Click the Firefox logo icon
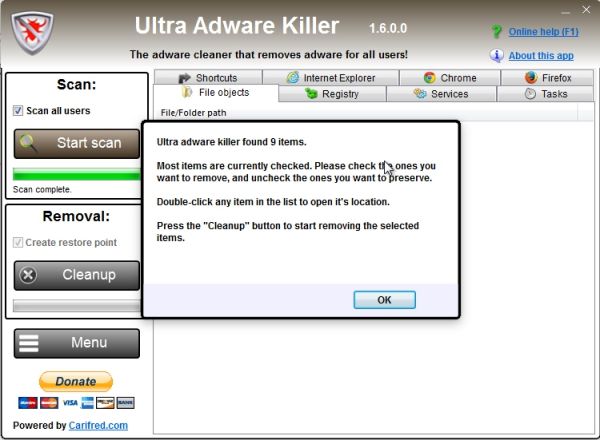The height and width of the screenshot is (440, 600). [x=531, y=78]
